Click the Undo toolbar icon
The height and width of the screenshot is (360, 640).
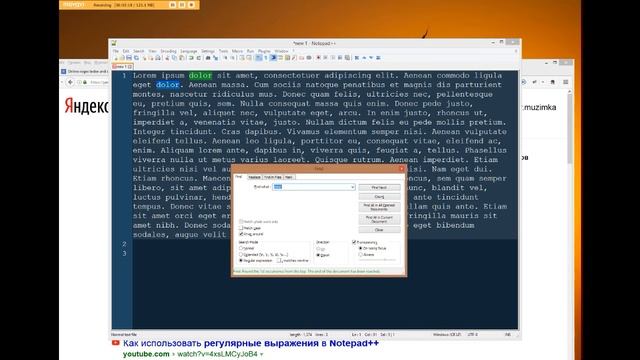click(x=191, y=58)
